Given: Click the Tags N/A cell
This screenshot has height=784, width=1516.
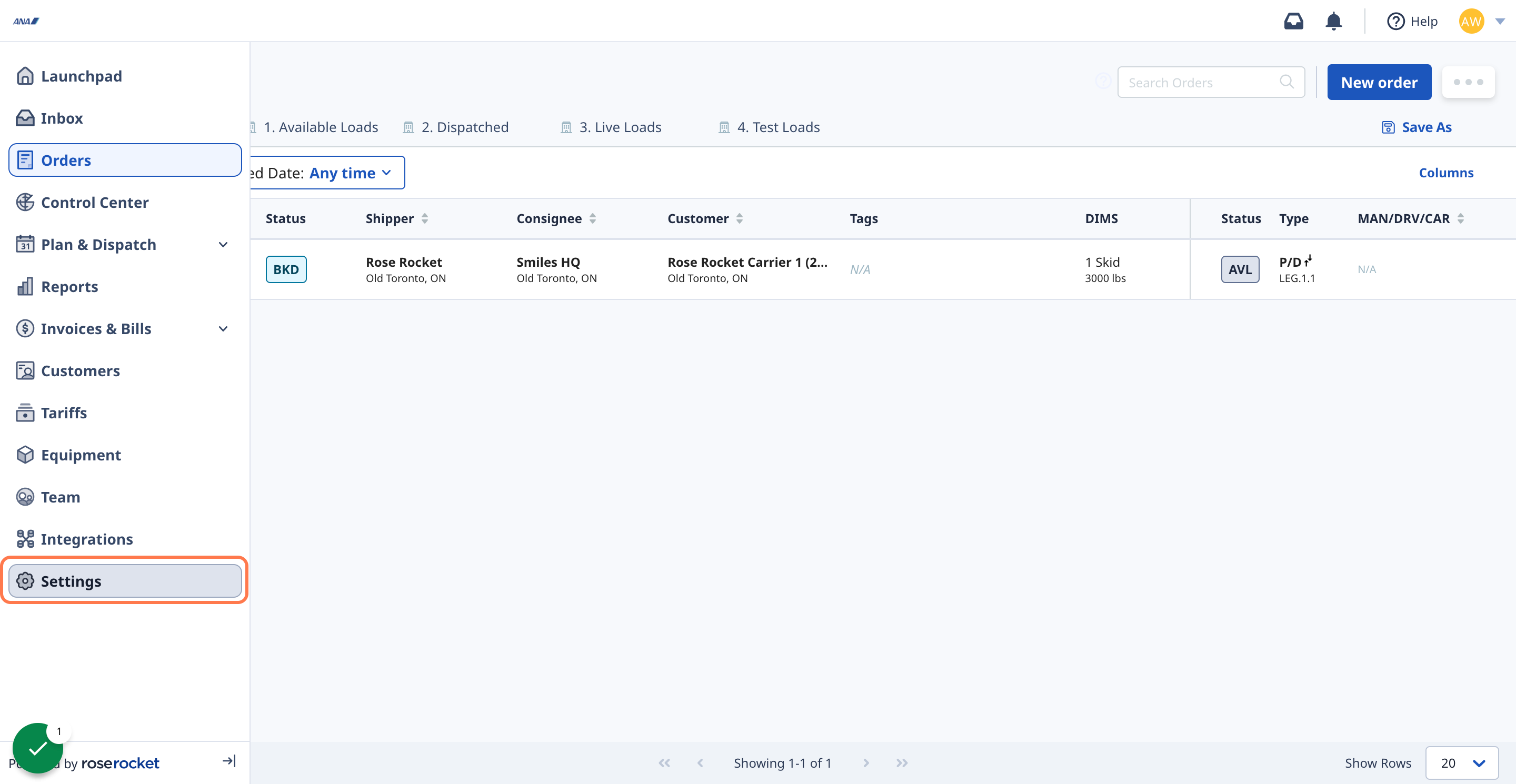Looking at the screenshot, I should pos(860,269).
